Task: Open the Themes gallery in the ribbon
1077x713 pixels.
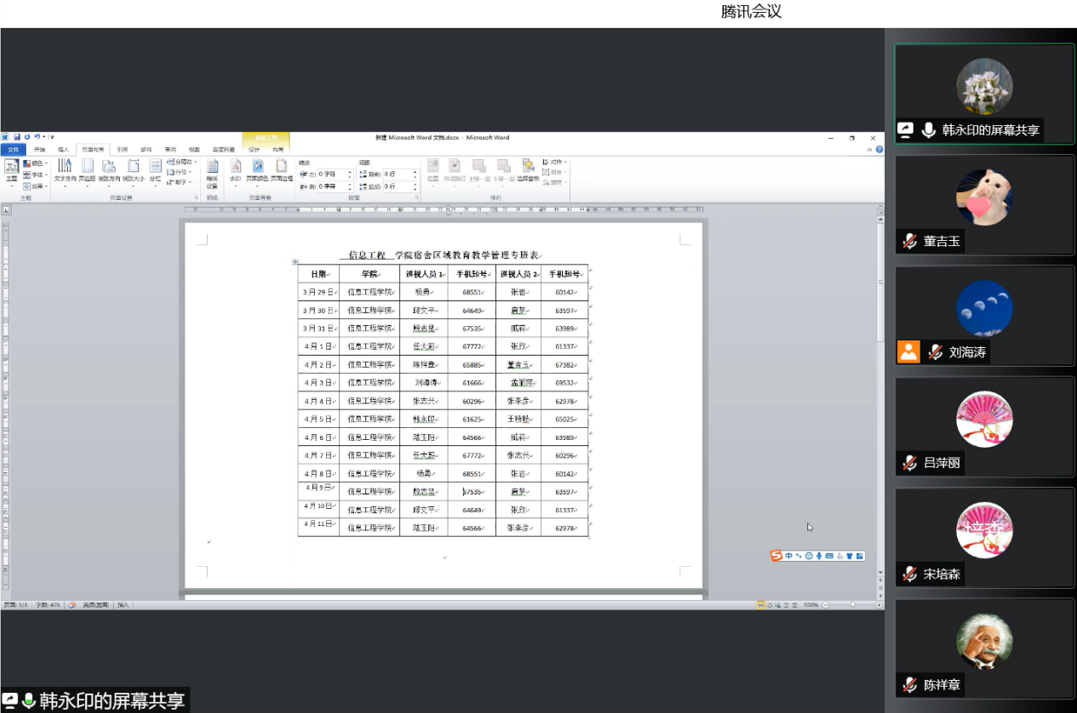Action: pos(11,170)
